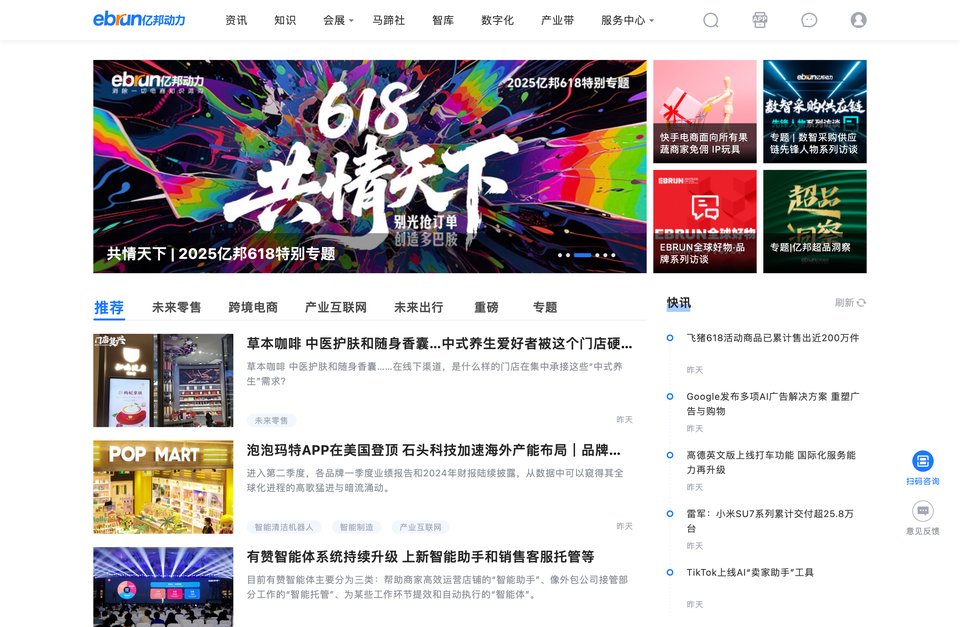Screen dimensions: 960x627
Task: Click the 产业互联网 tag under POP MART article
Action: [420, 527]
